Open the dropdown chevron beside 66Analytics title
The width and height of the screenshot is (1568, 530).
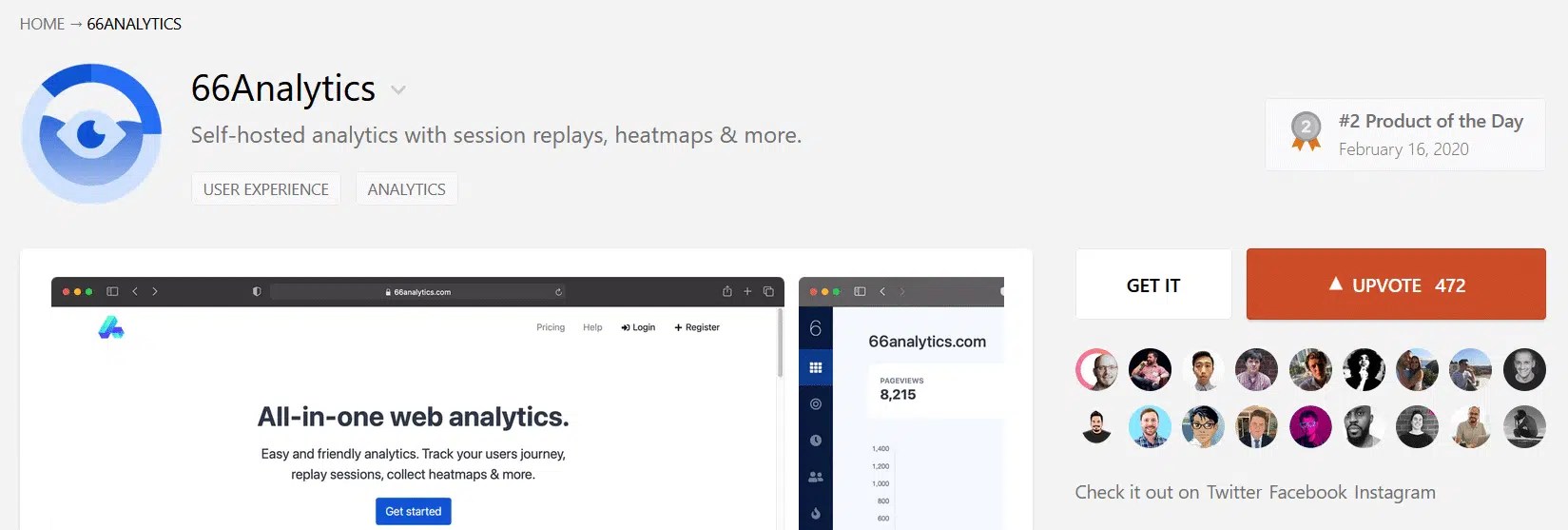398,89
